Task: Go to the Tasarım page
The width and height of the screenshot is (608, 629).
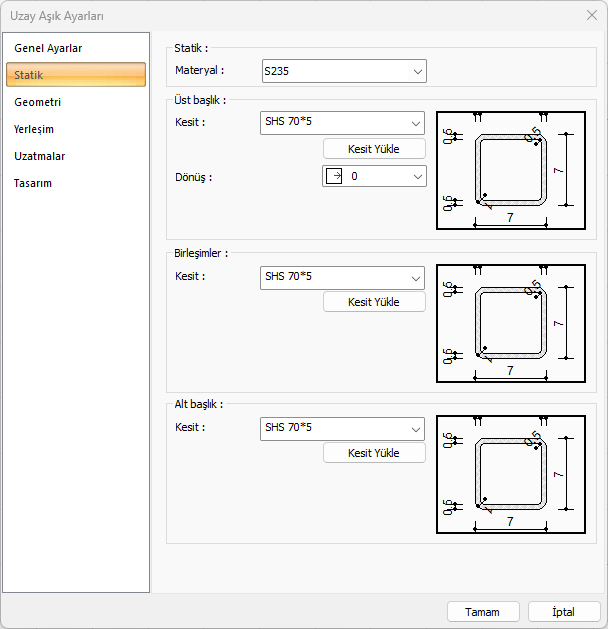Action: pyautogui.click(x=33, y=183)
